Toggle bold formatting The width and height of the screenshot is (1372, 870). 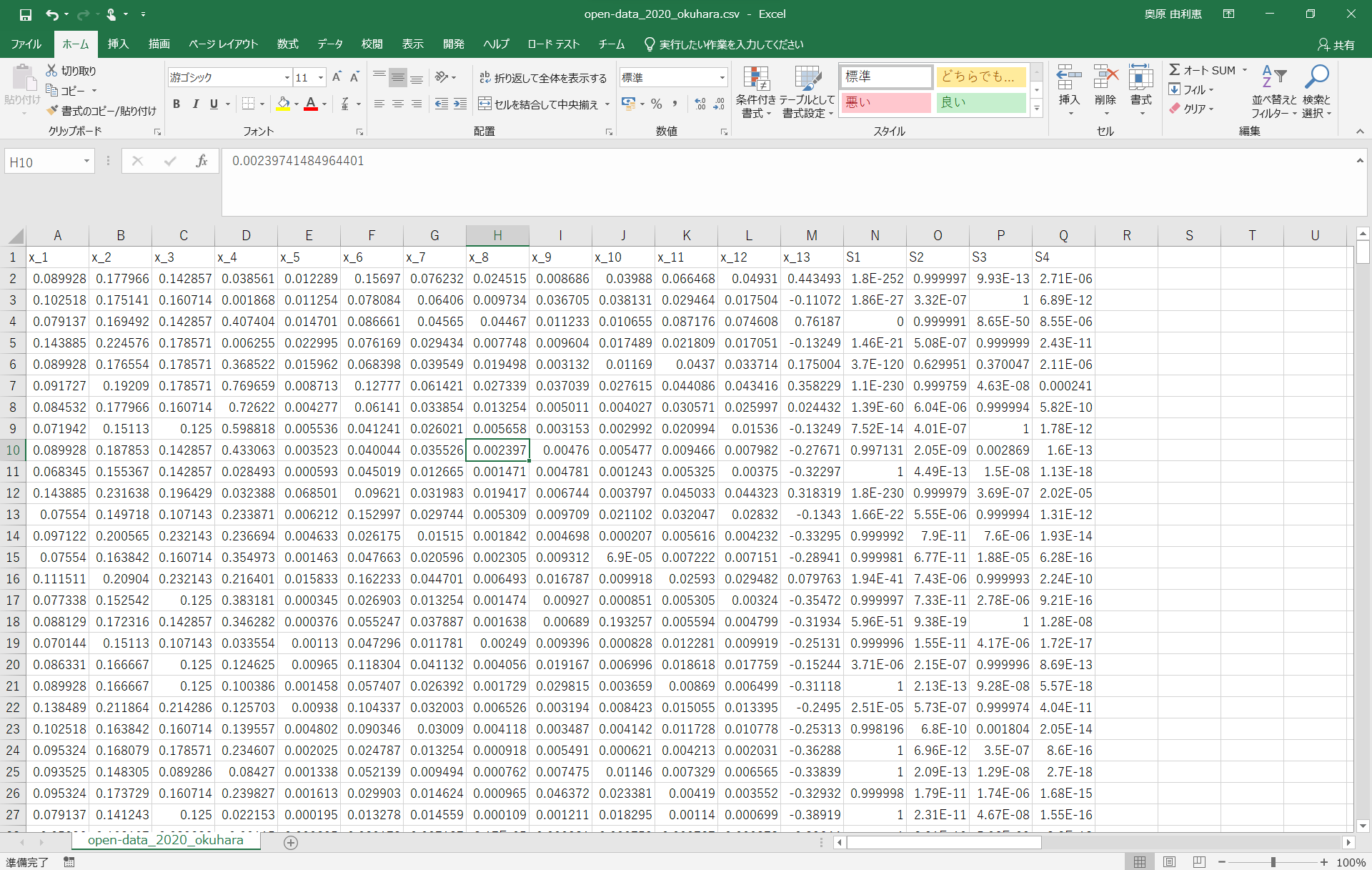[177, 104]
